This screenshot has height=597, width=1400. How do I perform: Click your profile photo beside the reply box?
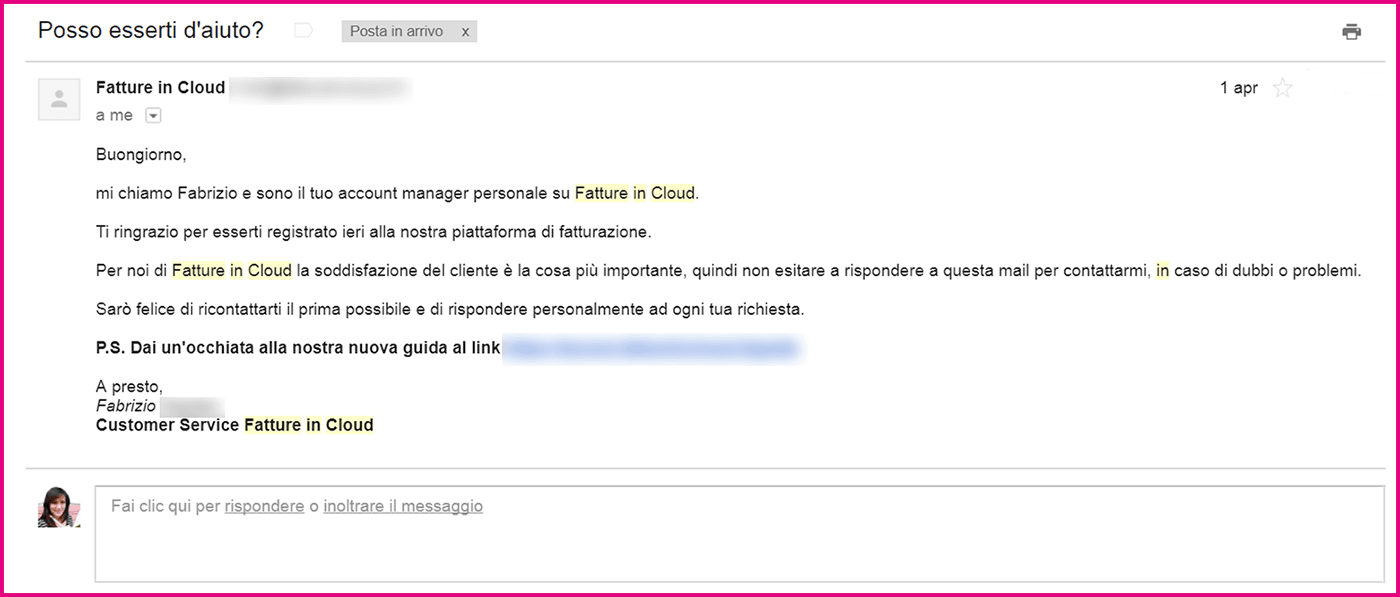(58, 509)
